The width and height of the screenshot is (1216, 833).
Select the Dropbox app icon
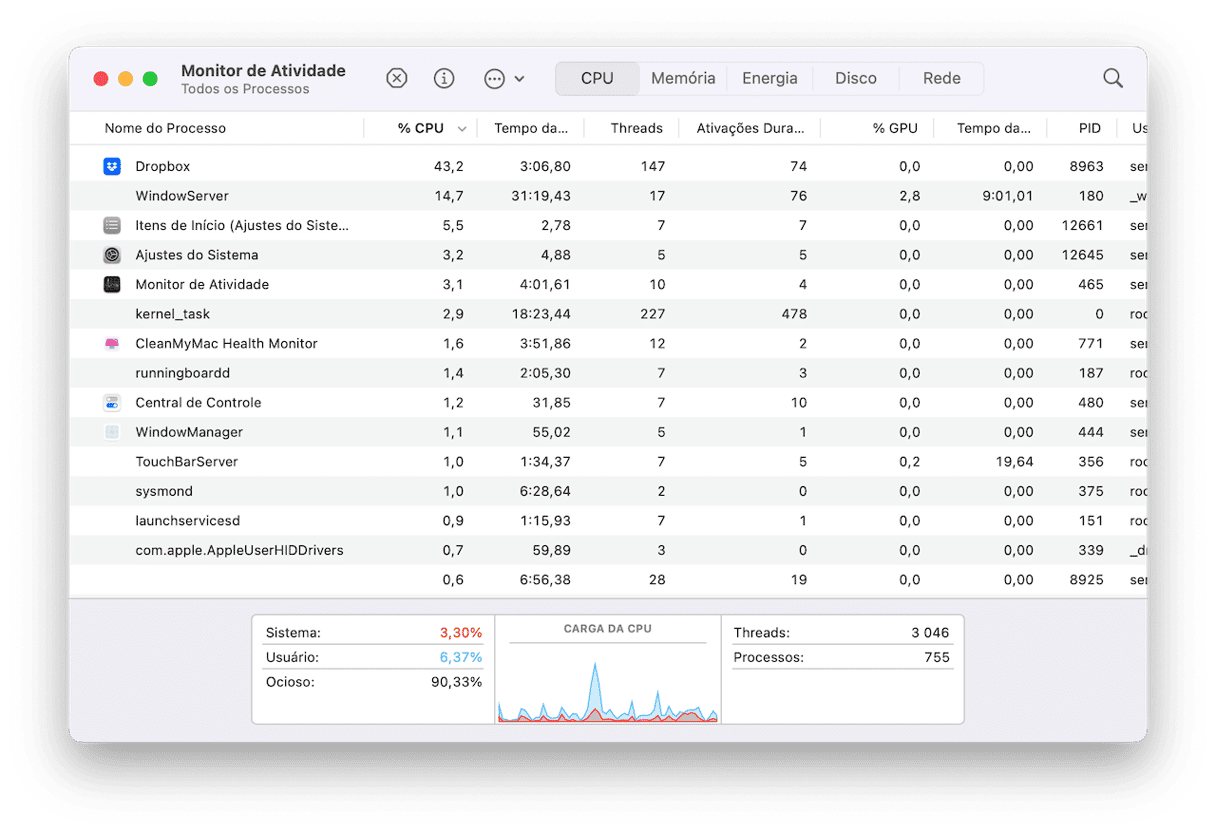click(112, 166)
